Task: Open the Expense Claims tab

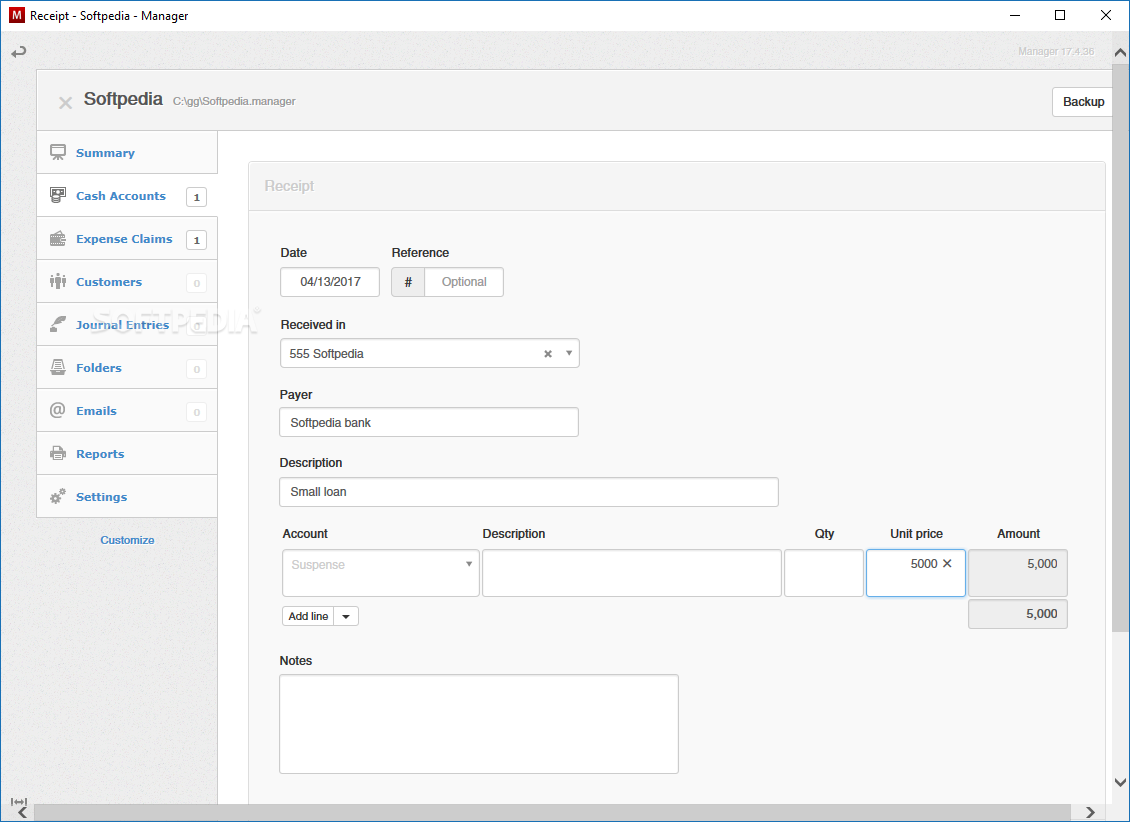Action: (x=127, y=238)
